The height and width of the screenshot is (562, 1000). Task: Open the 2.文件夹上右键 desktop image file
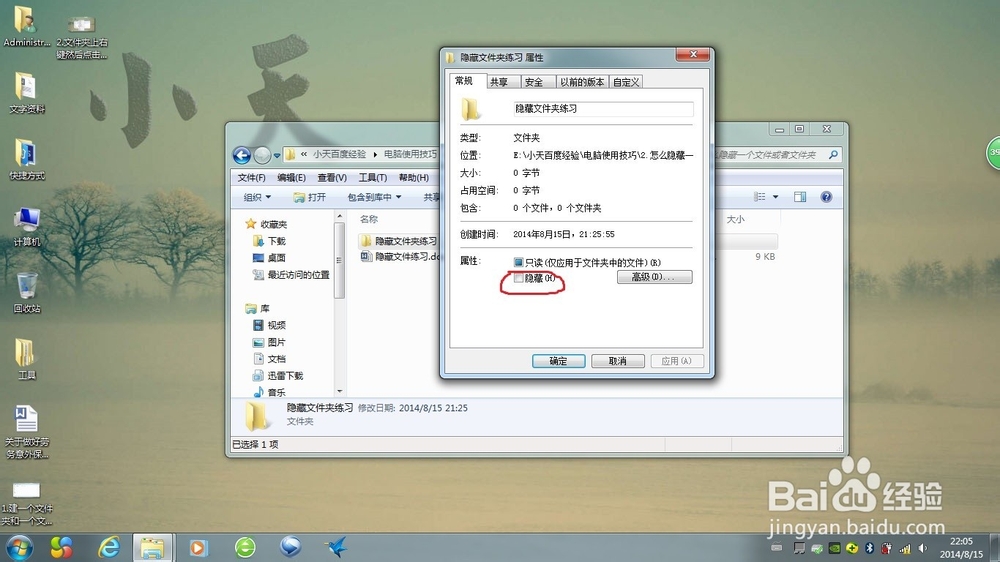click(x=82, y=37)
